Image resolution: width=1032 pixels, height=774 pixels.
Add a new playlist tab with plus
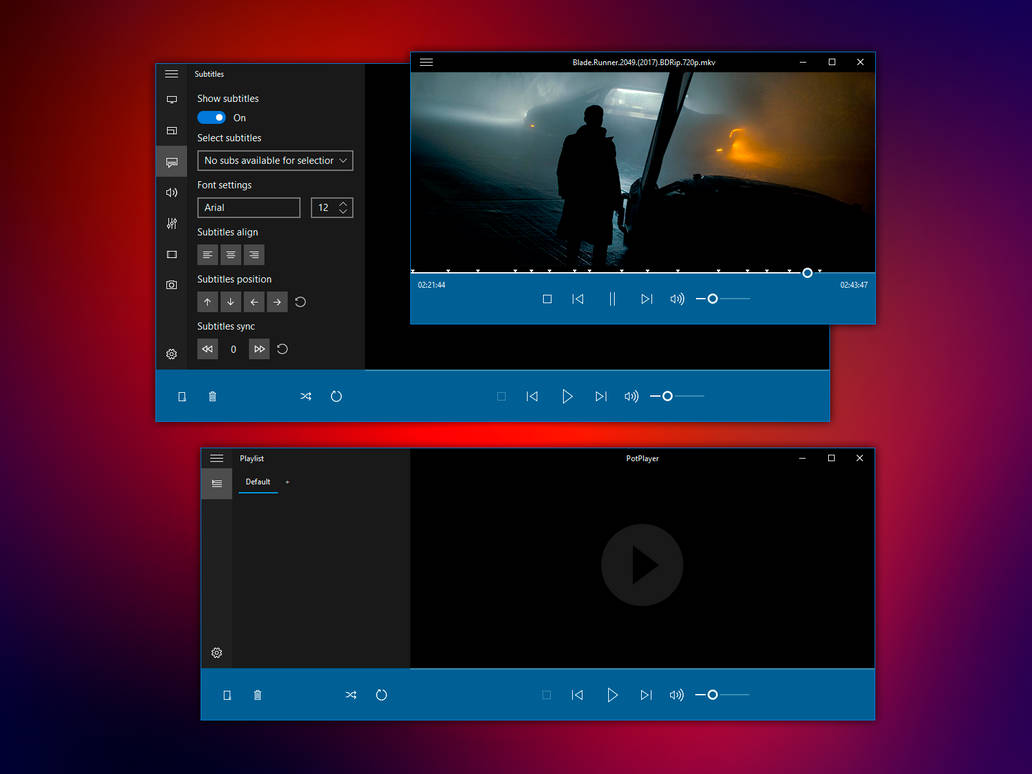(287, 482)
